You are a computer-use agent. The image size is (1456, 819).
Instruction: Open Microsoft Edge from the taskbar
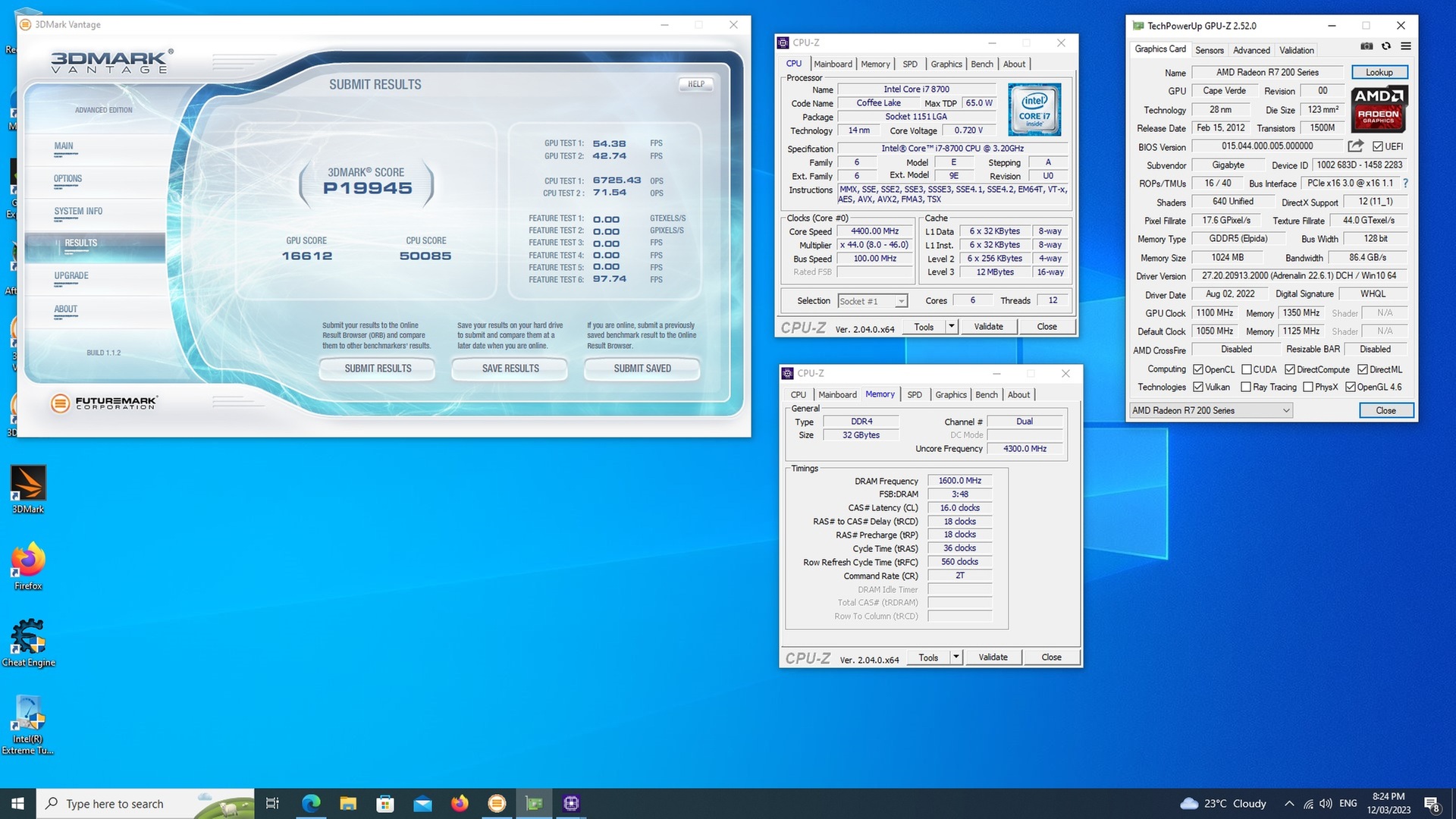point(311,804)
